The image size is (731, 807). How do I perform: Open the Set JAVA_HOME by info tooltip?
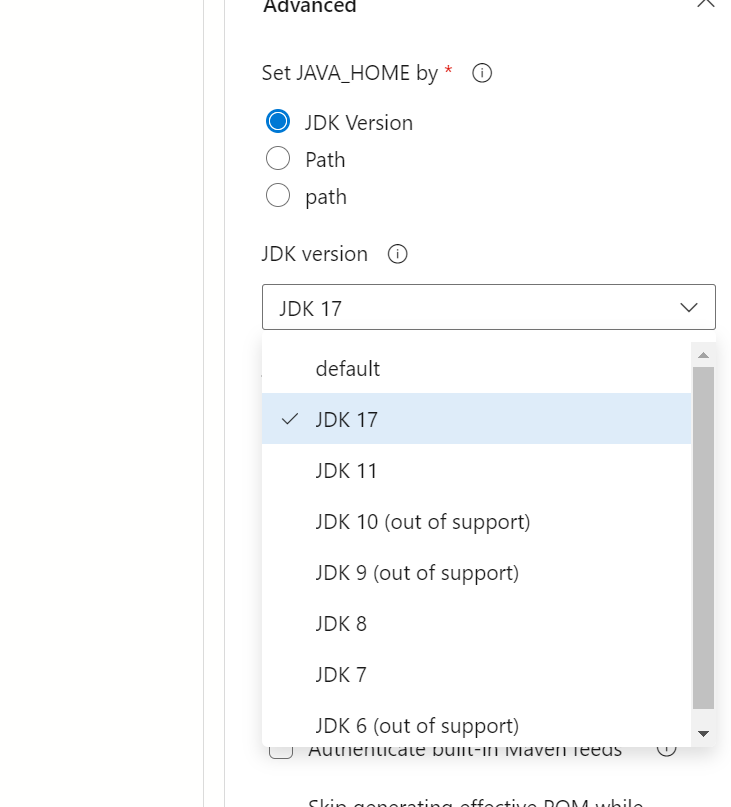[x=481, y=72]
